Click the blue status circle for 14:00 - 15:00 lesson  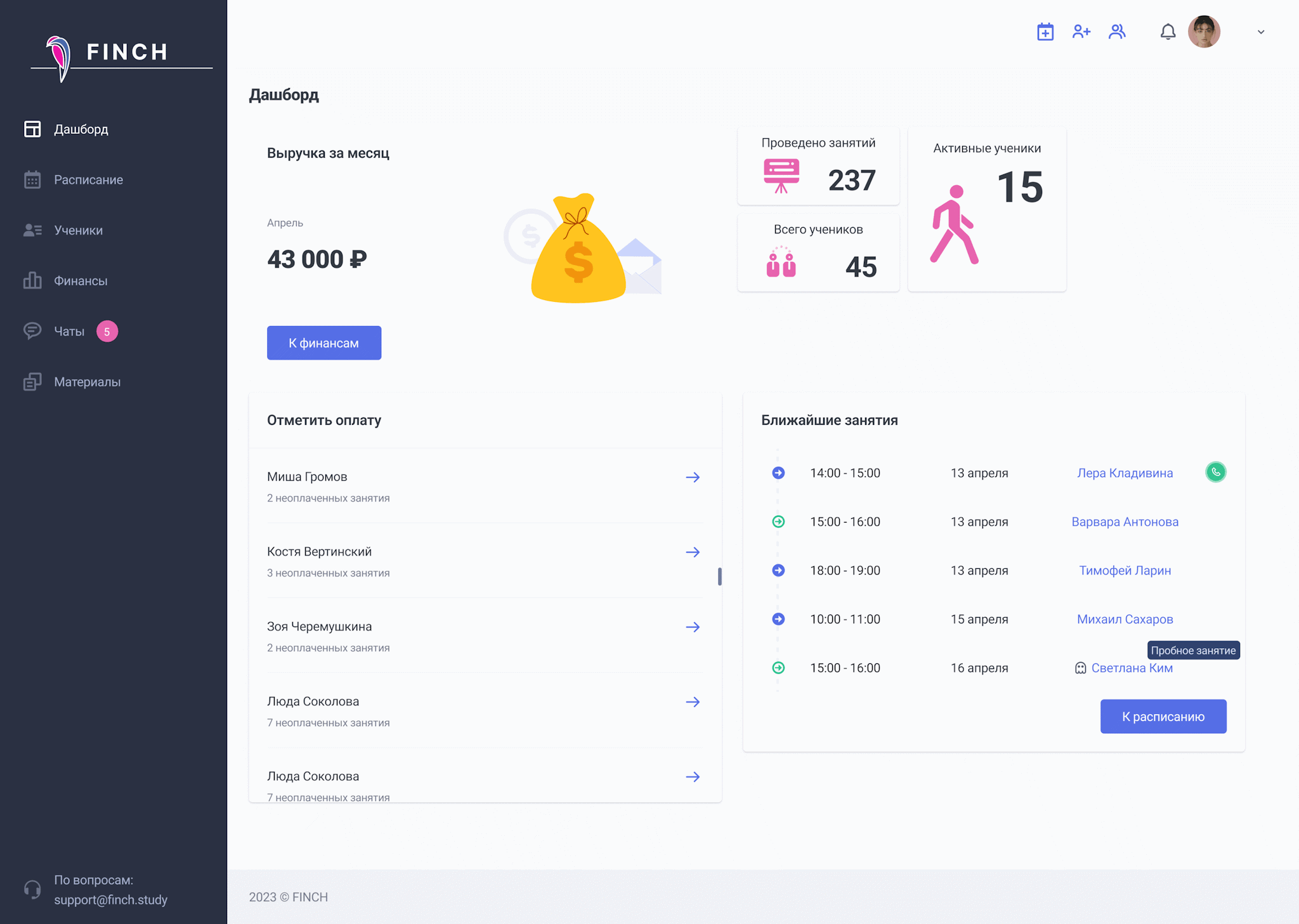[x=778, y=473]
